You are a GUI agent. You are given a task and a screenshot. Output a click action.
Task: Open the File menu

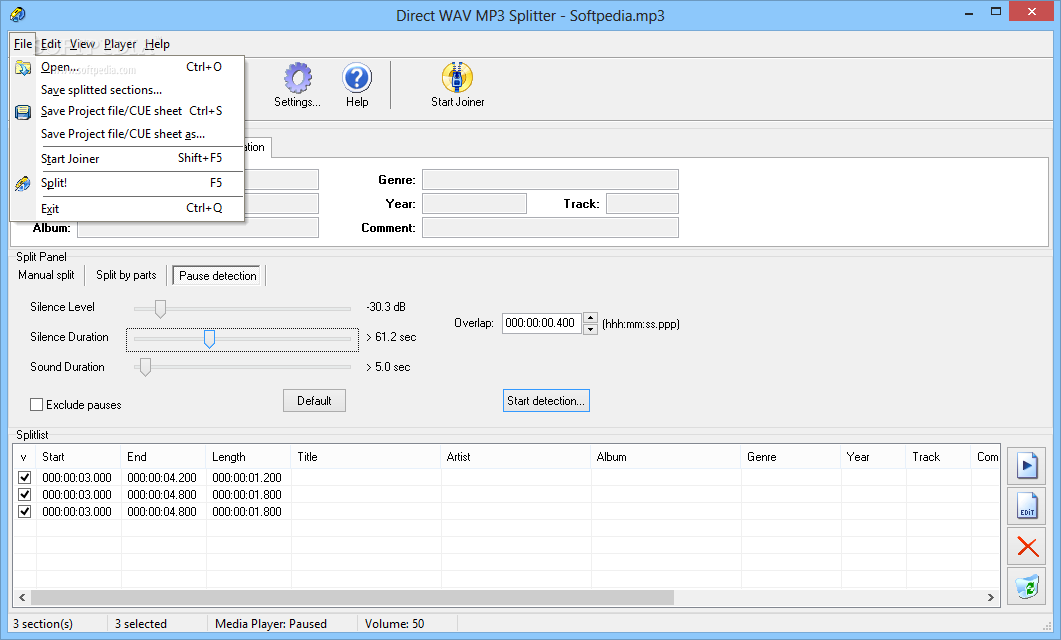22,44
